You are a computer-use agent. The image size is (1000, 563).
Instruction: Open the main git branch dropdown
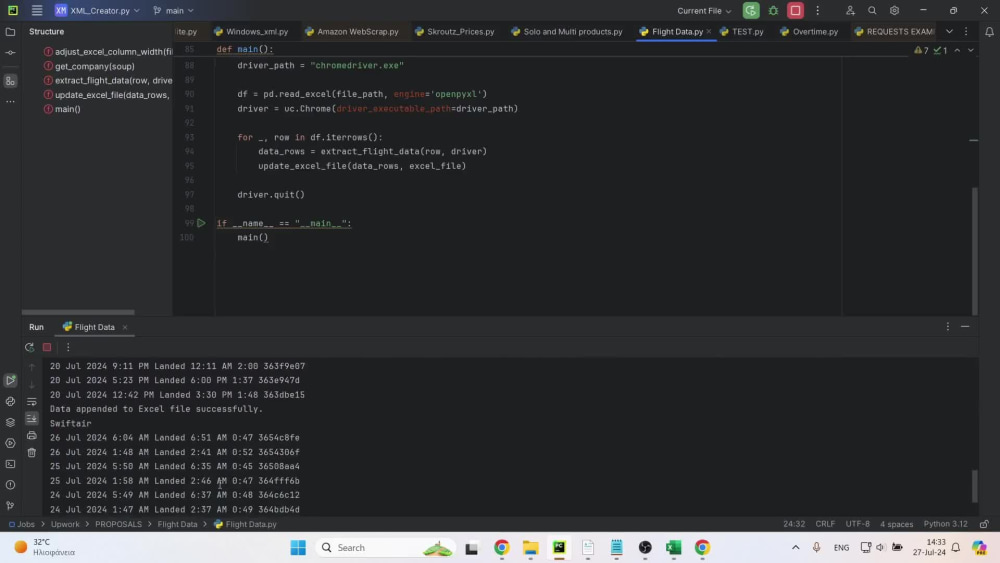click(173, 11)
